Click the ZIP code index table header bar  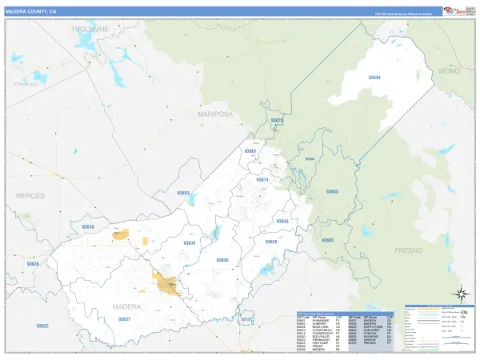345,314
